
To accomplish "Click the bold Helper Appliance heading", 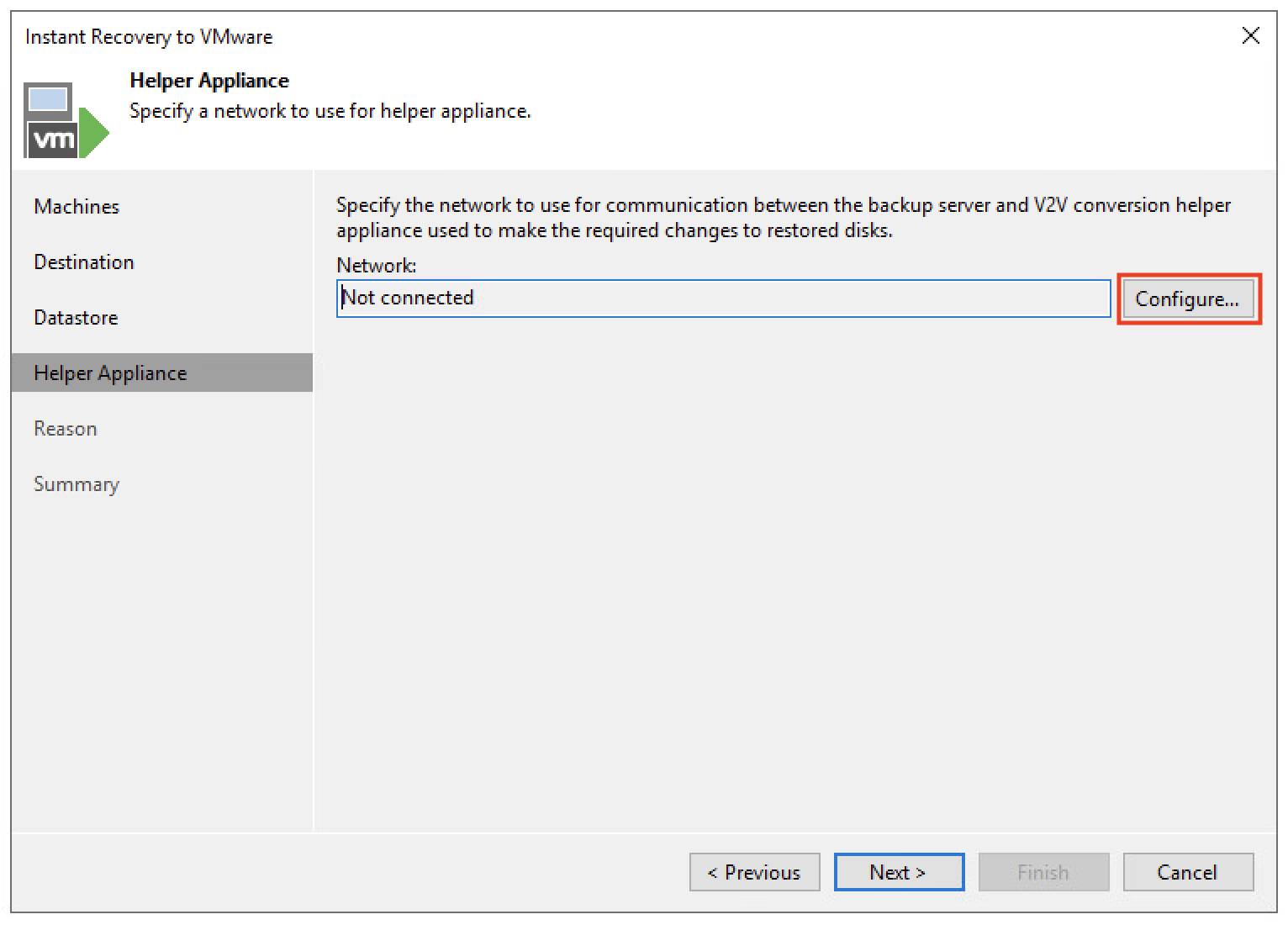I will pyautogui.click(x=209, y=81).
